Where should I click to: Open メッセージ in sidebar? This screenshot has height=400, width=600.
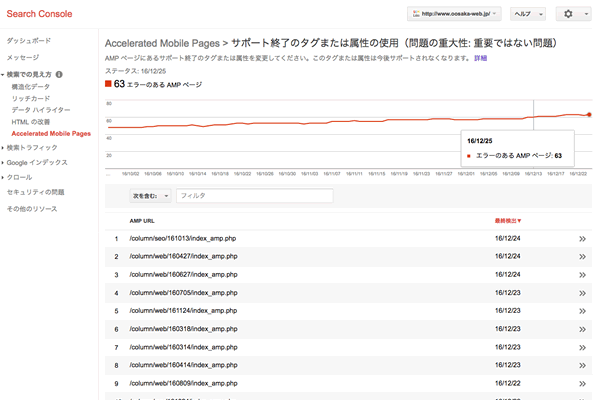[23, 57]
